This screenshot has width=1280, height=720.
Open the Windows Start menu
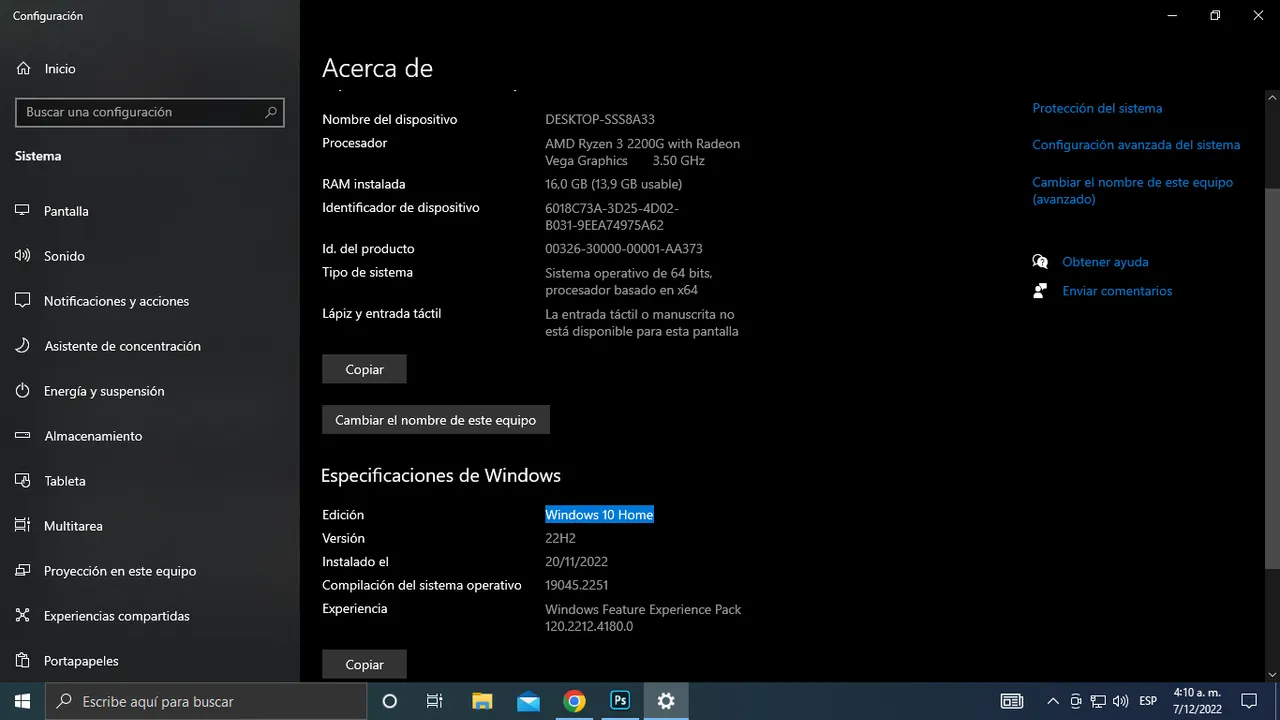click(22, 701)
